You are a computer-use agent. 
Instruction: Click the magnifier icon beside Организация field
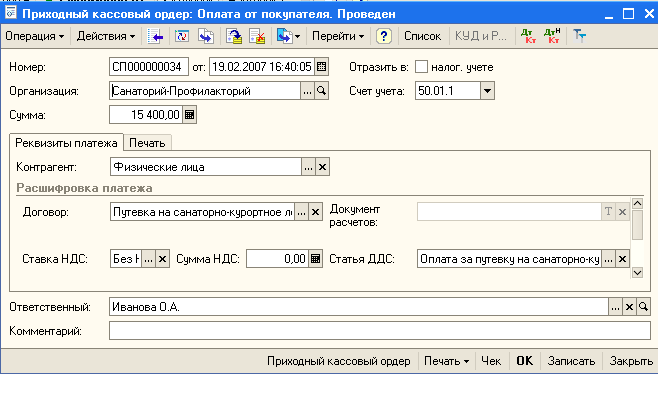[x=322, y=91]
